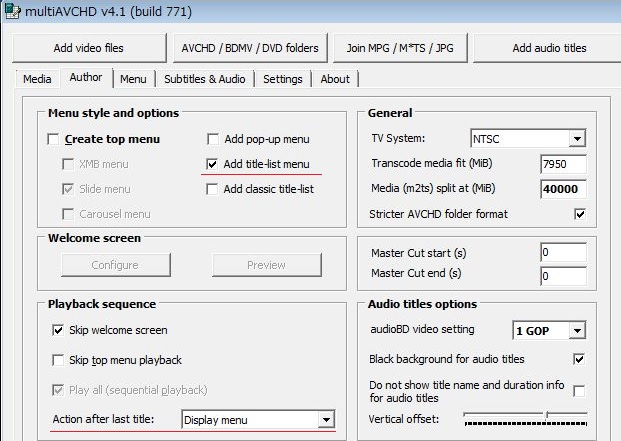Click Add video files button
Image resolution: width=621 pixels, height=441 pixels.
click(x=89, y=48)
